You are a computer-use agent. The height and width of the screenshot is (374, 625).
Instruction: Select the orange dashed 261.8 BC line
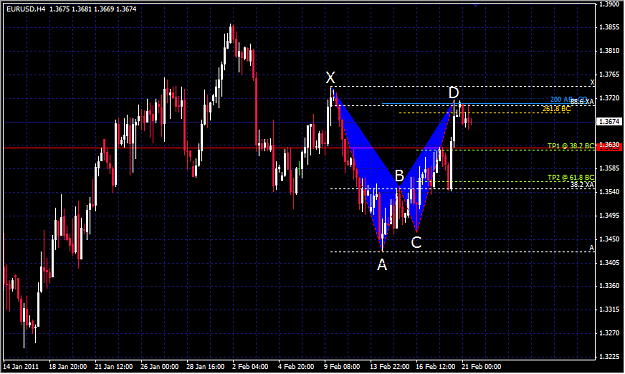[x=484, y=112]
